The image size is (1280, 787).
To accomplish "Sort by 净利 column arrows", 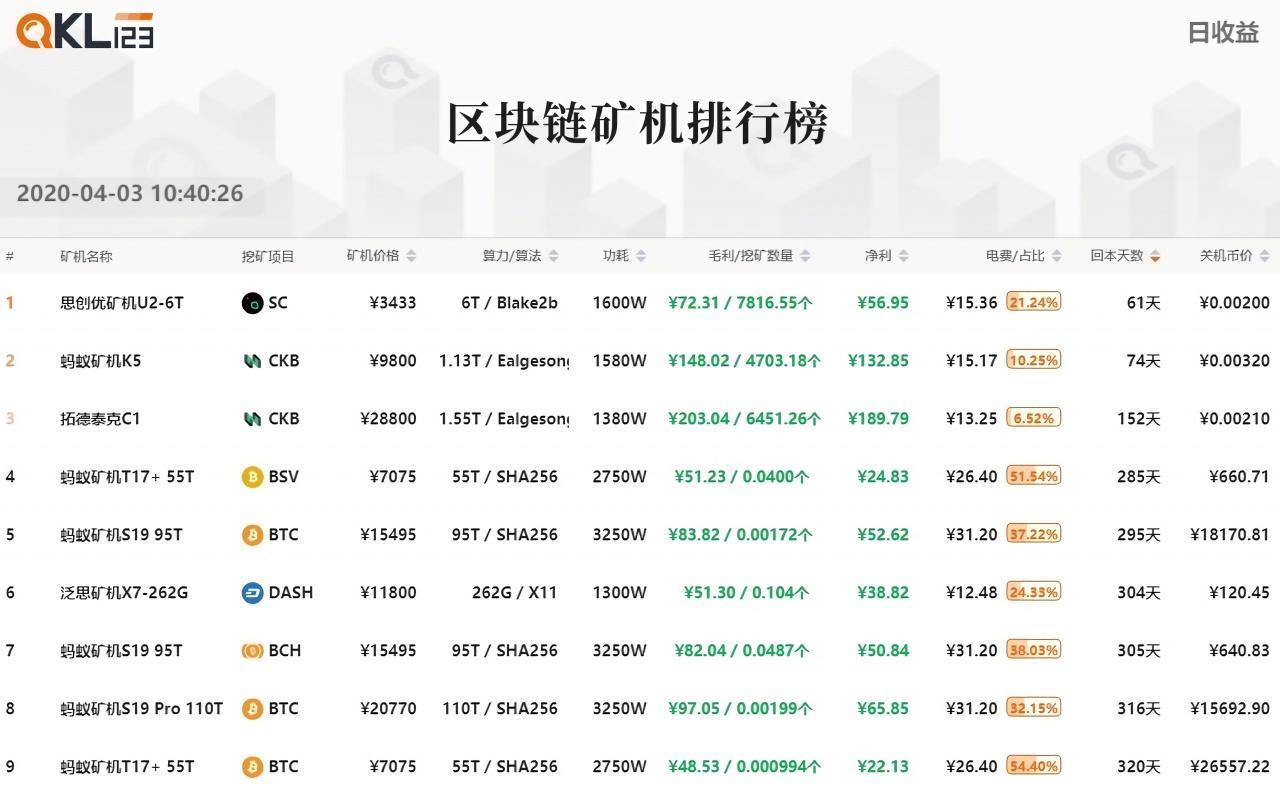I will pyautogui.click(x=903, y=256).
